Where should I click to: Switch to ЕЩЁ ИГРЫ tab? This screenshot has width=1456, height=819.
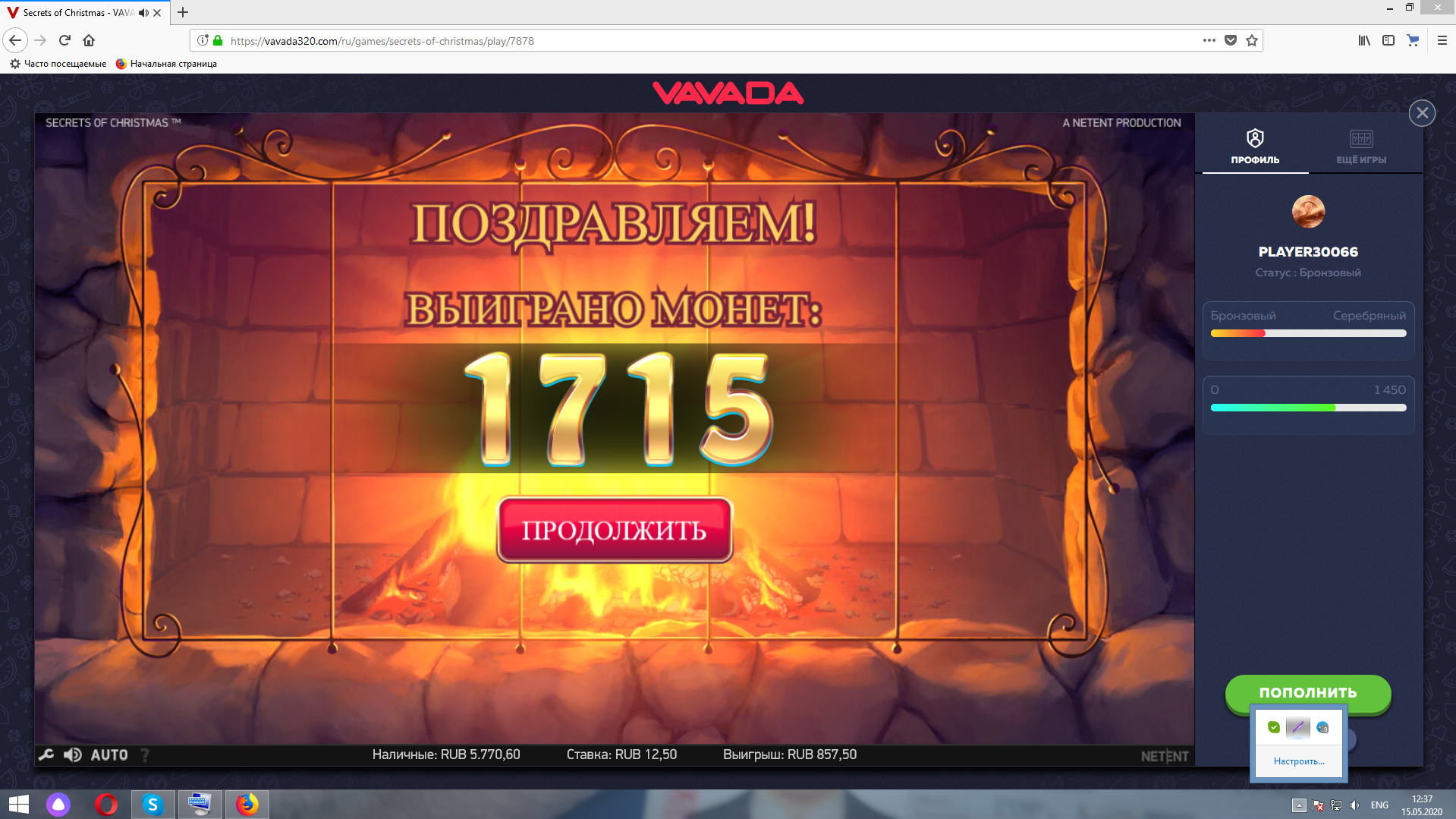coord(1361,147)
